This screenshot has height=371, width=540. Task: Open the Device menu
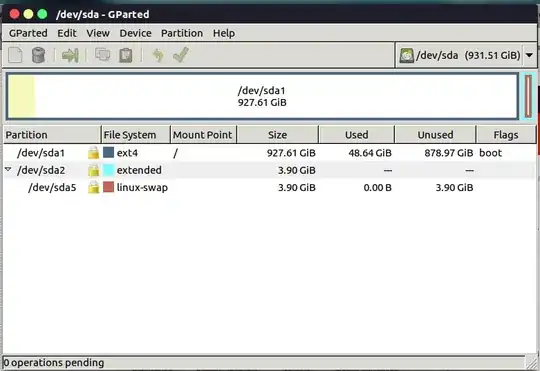[x=135, y=33]
